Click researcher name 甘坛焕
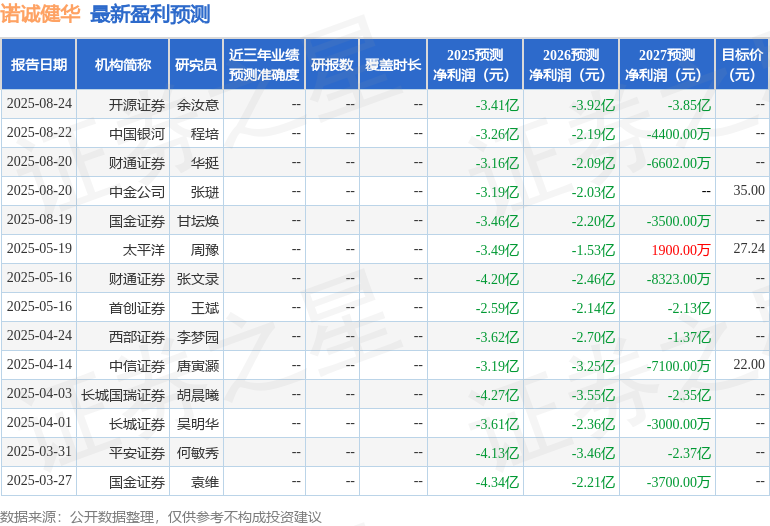Viewport: 770px width, 526px height. point(198,221)
